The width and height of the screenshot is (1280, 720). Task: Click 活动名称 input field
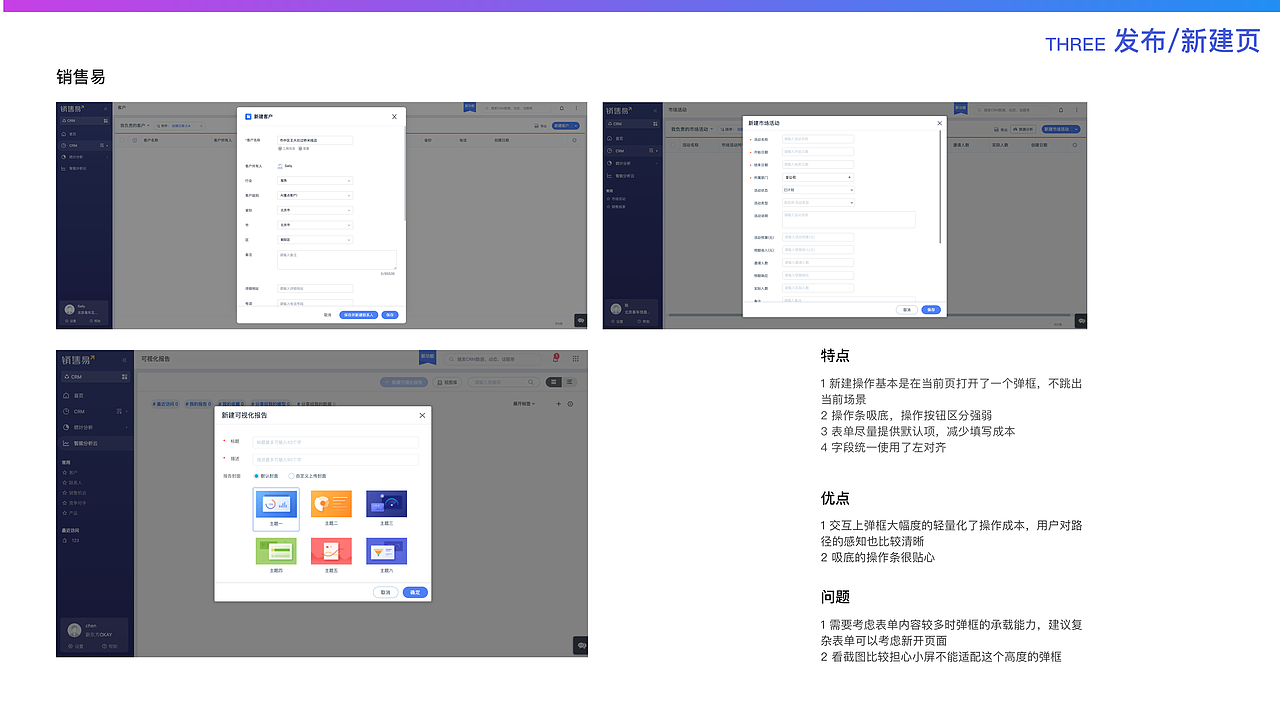pos(818,139)
